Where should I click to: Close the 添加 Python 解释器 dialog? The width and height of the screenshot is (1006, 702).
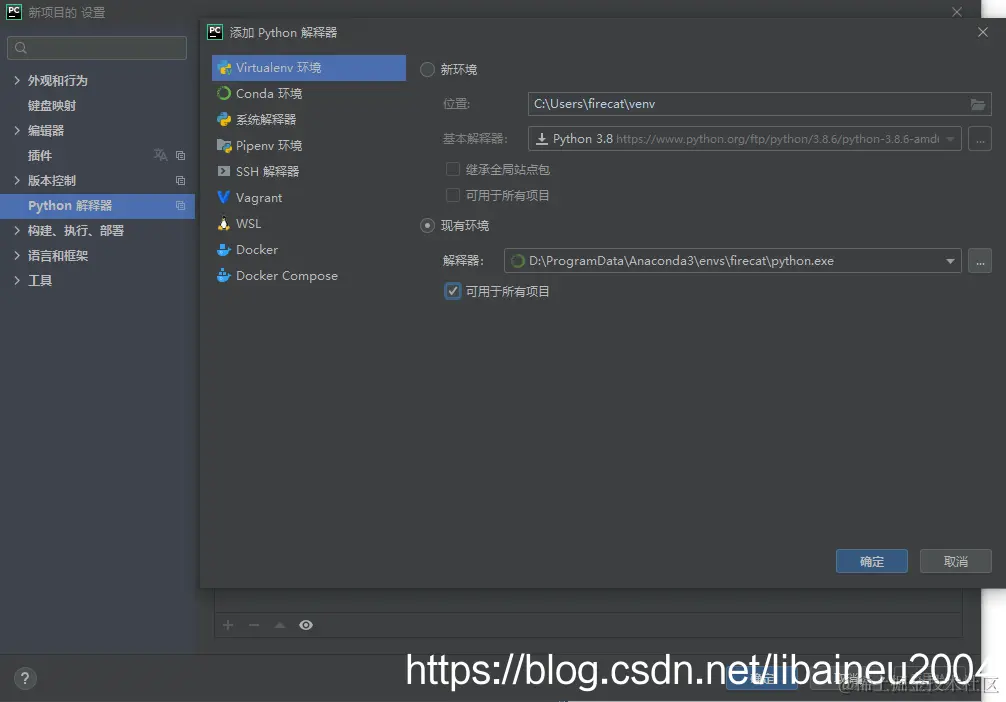point(982,32)
